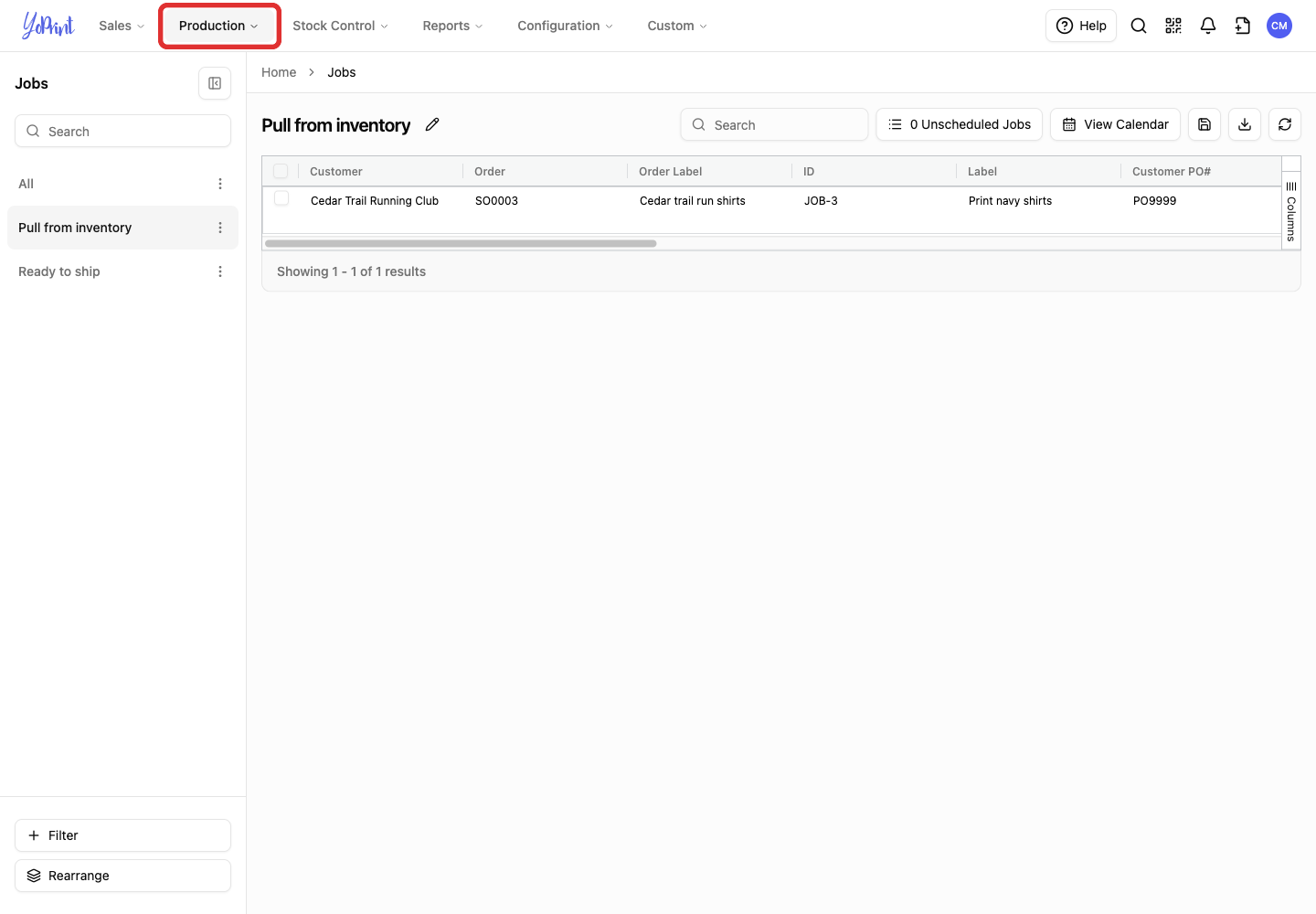Click View Calendar button

tap(1116, 124)
